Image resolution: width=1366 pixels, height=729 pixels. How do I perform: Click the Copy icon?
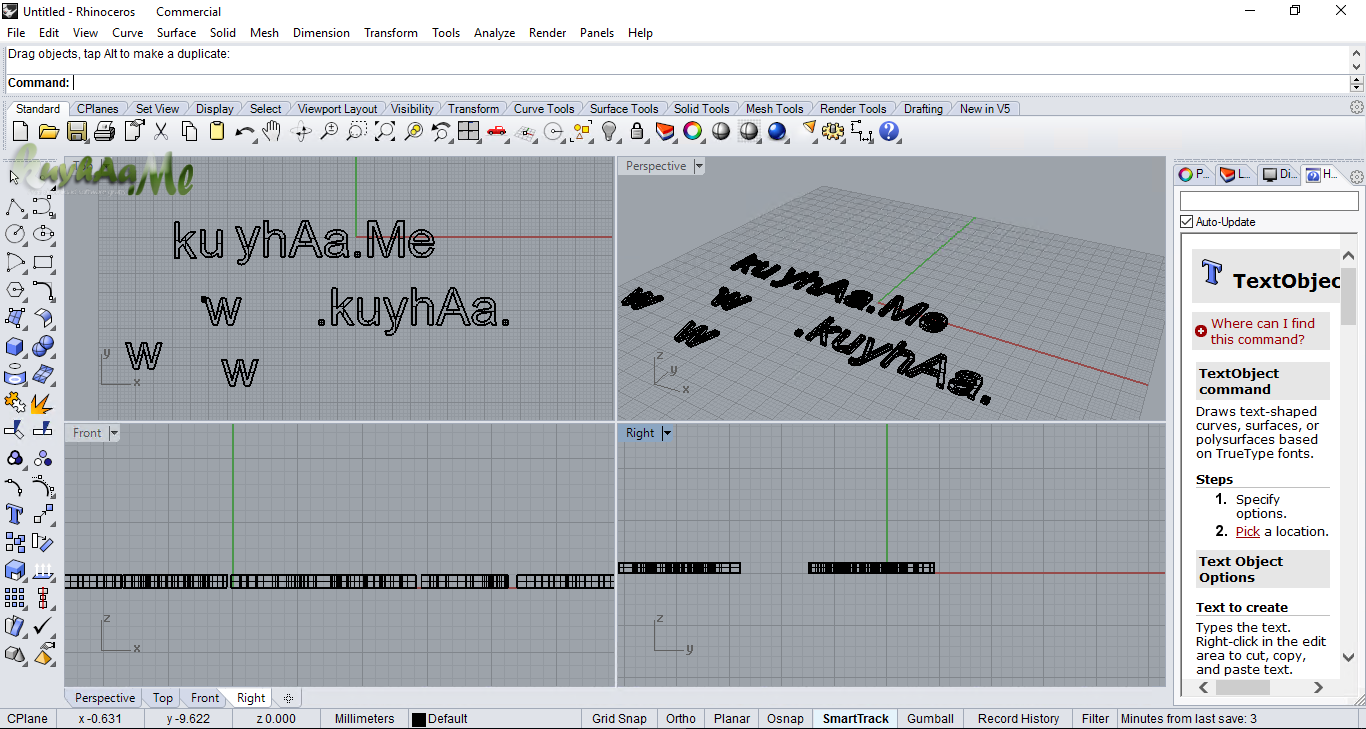(x=189, y=131)
